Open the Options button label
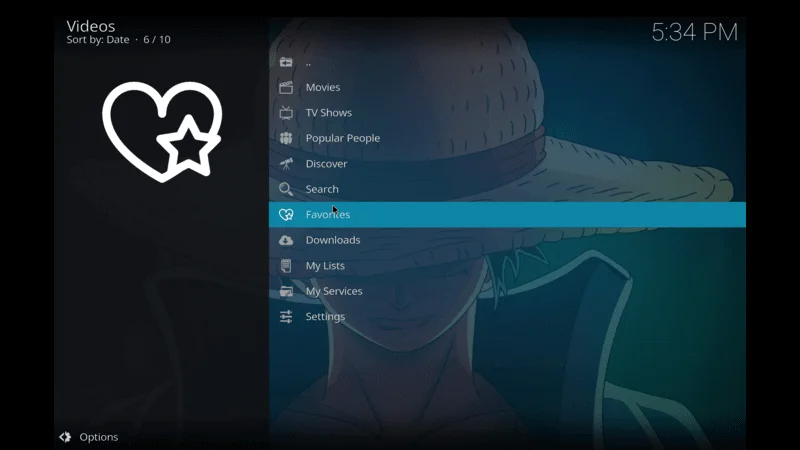This screenshot has width=800, height=450. (98, 437)
